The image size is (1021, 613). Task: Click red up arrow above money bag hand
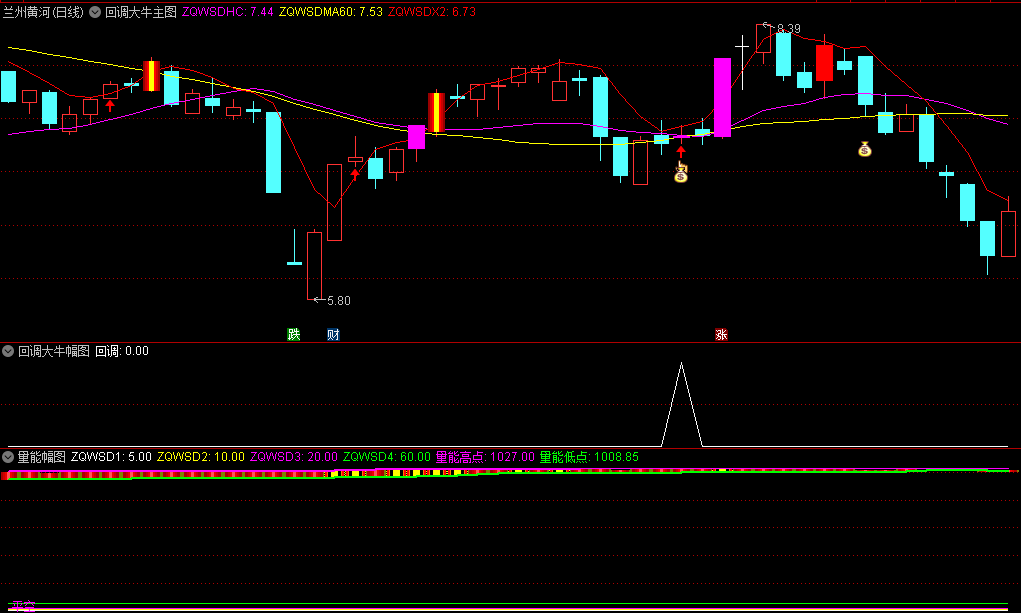click(x=681, y=151)
